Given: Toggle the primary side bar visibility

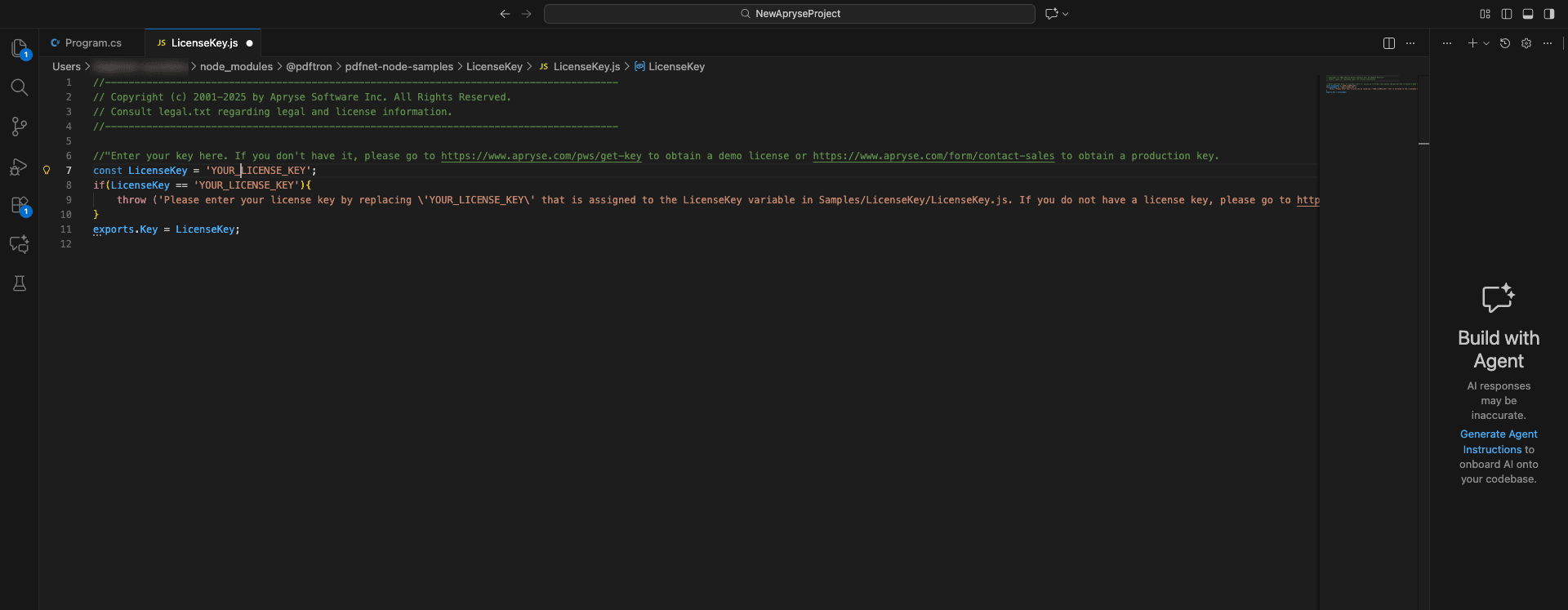Looking at the screenshot, I should [x=1507, y=14].
